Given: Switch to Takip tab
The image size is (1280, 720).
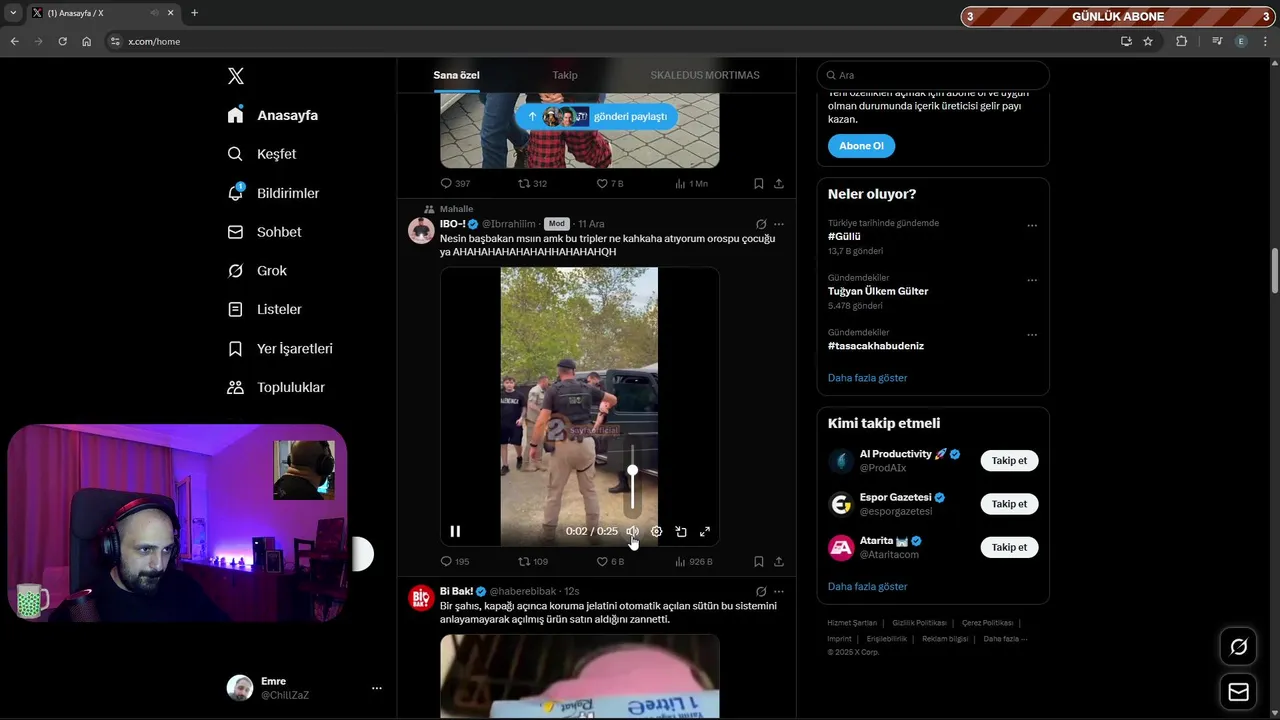Looking at the screenshot, I should (565, 75).
